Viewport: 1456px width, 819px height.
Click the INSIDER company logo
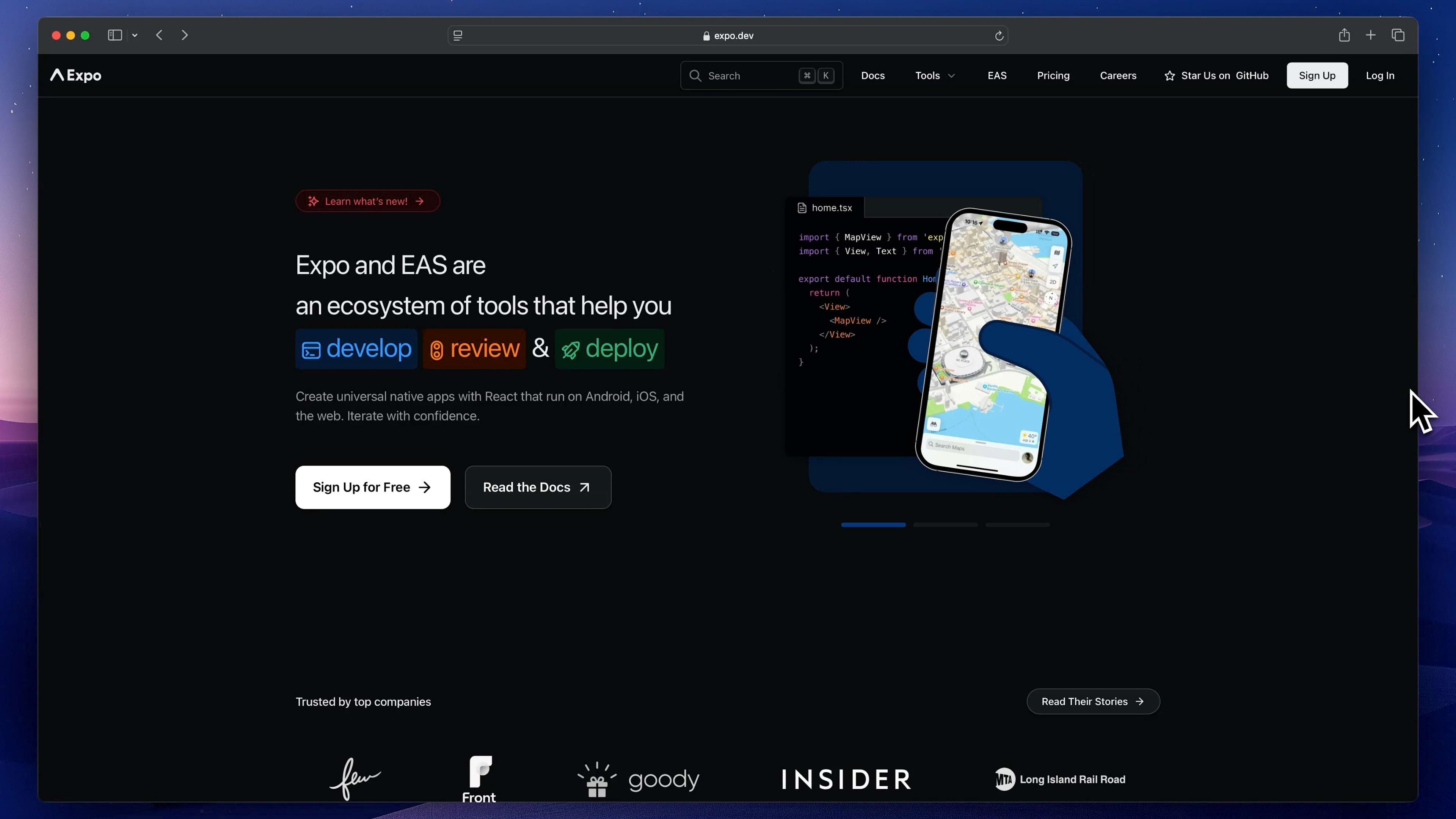click(x=846, y=780)
